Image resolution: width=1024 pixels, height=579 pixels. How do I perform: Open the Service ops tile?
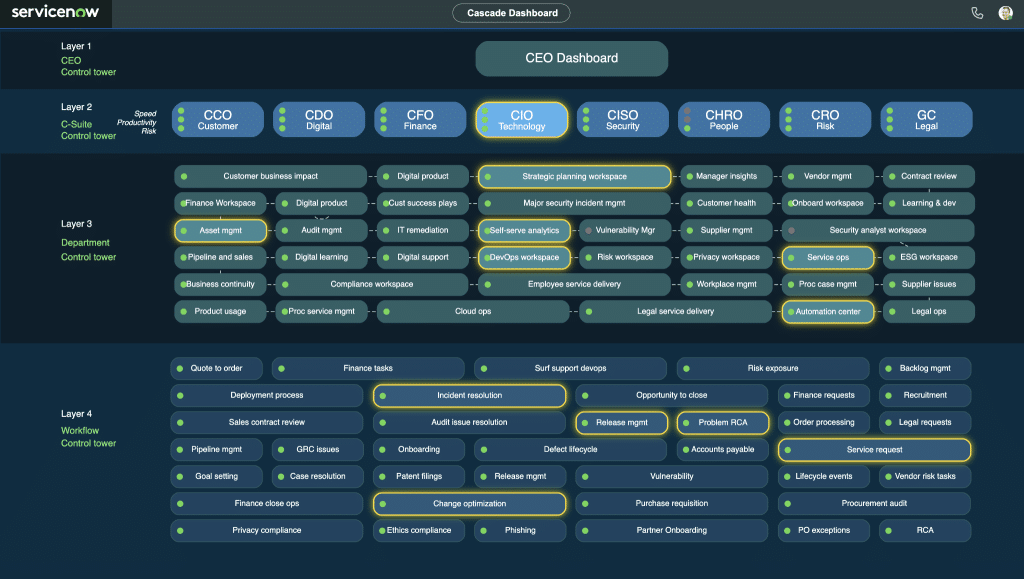(827, 257)
